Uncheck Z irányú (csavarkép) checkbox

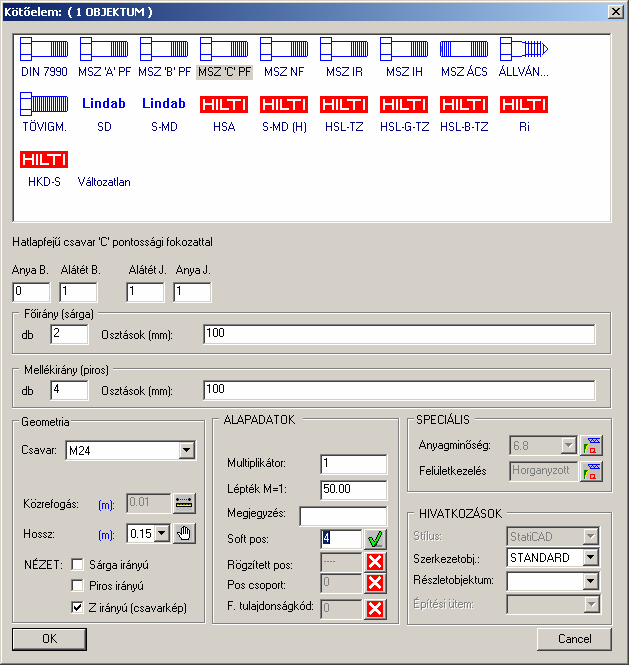(77, 607)
